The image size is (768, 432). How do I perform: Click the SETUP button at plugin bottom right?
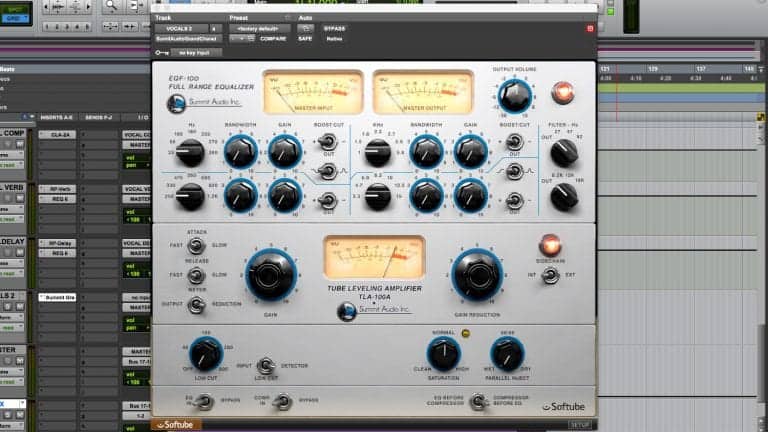(x=580, y=425)
